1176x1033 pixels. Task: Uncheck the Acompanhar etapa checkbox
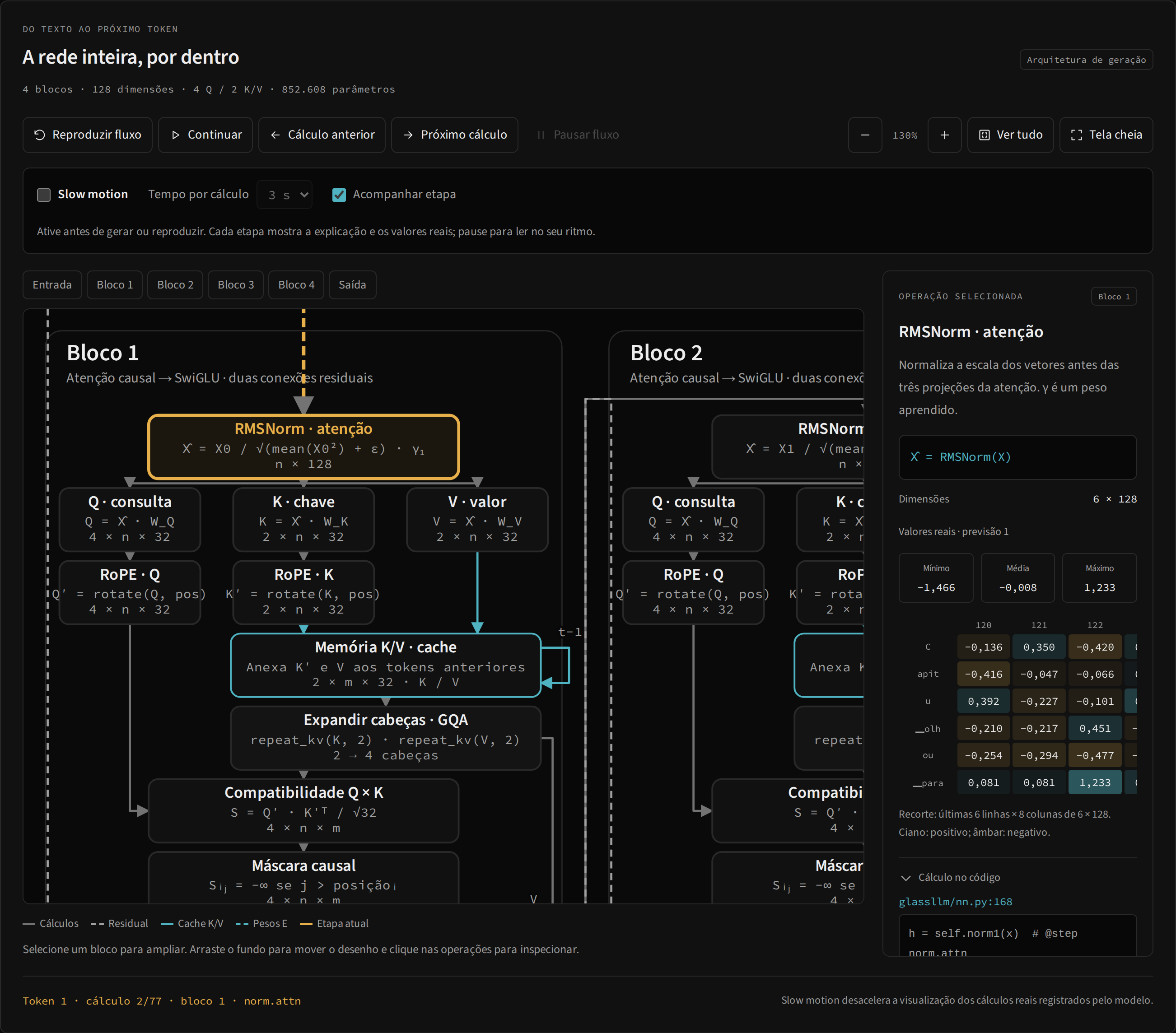[339, 195]
